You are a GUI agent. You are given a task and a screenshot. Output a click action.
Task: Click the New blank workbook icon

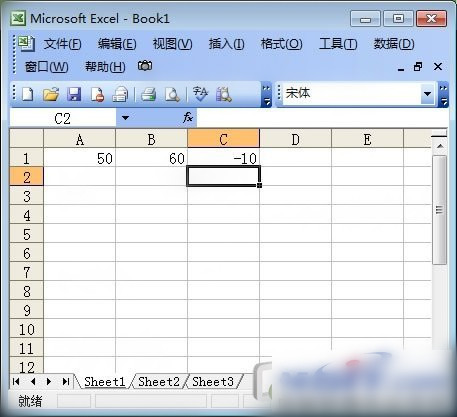click(x=28, y=94)
